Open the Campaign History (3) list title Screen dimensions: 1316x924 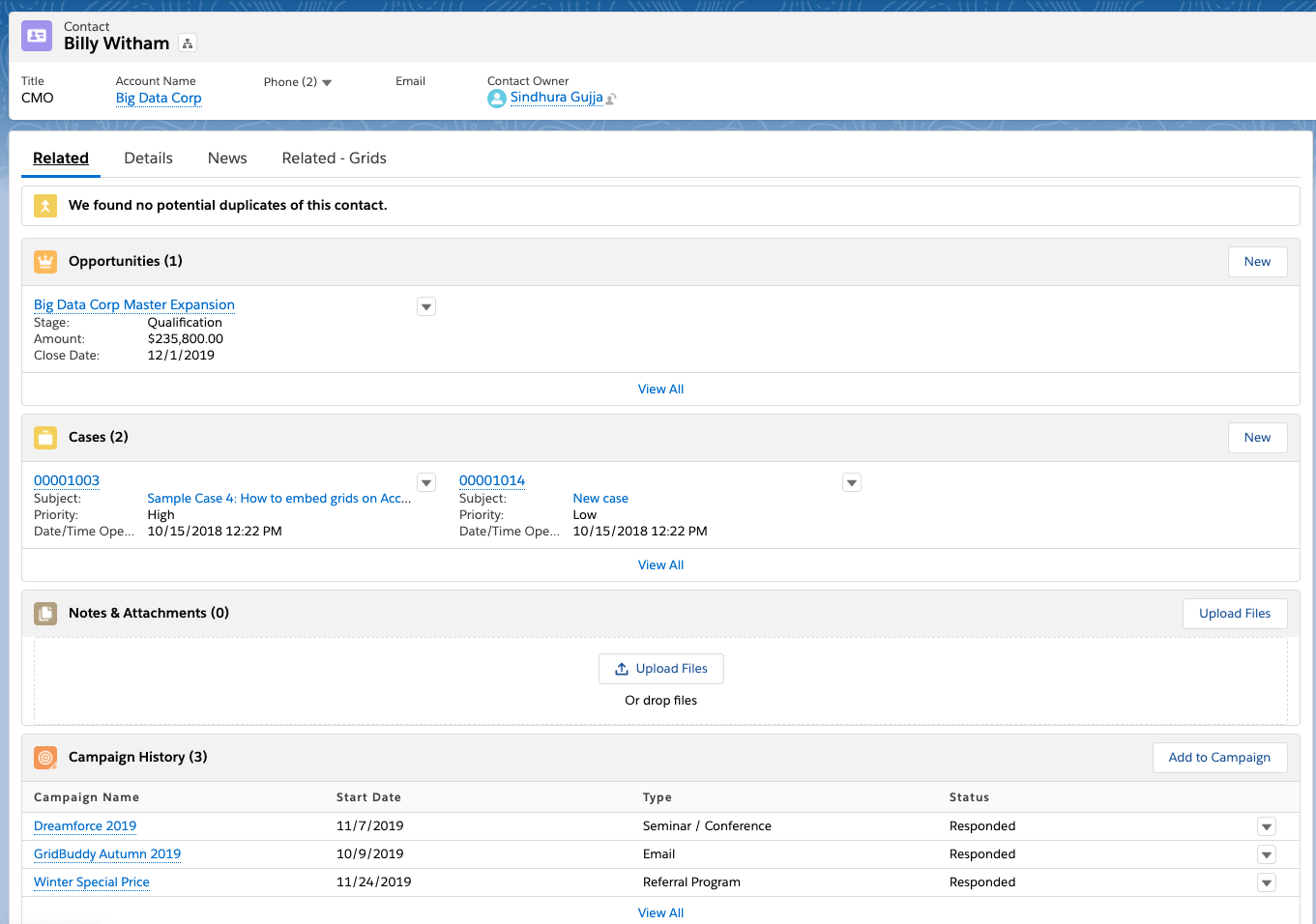(138, 757)
